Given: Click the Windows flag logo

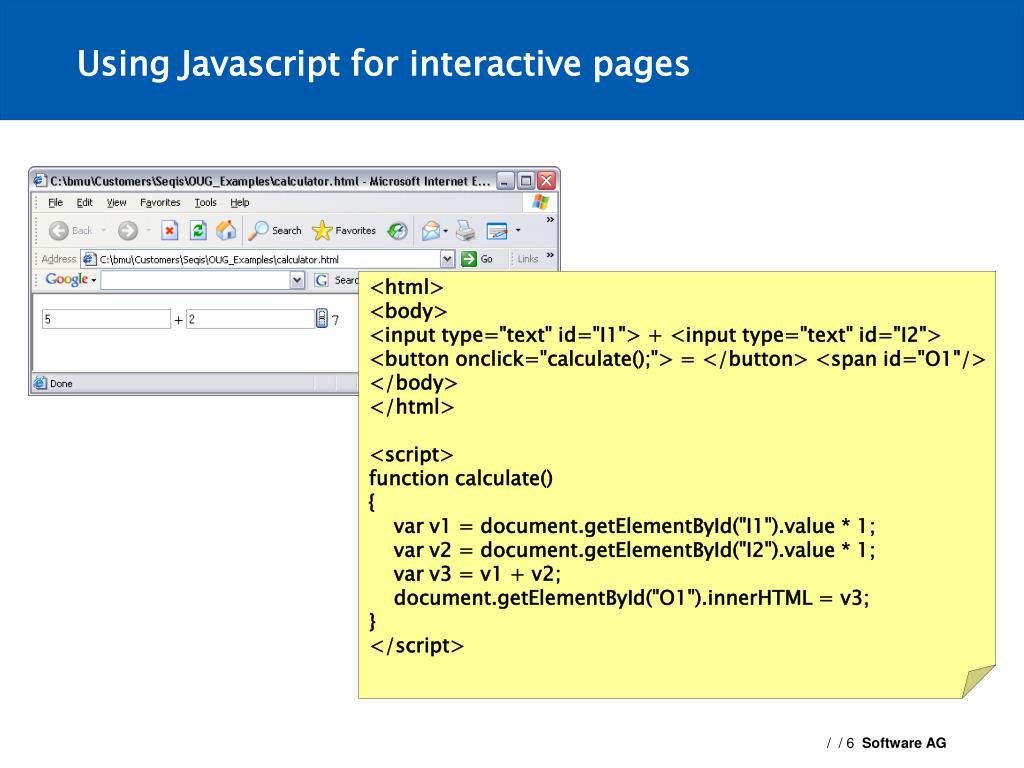Looking at the screenshot, I should (540, 202).
